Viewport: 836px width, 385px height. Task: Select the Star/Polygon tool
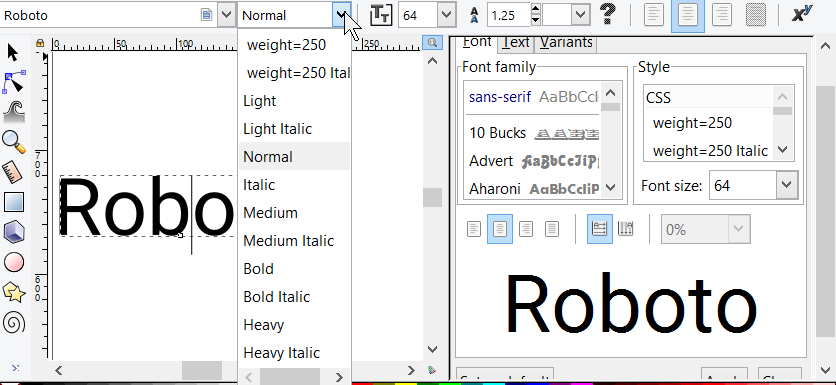(x=14, y=292)
